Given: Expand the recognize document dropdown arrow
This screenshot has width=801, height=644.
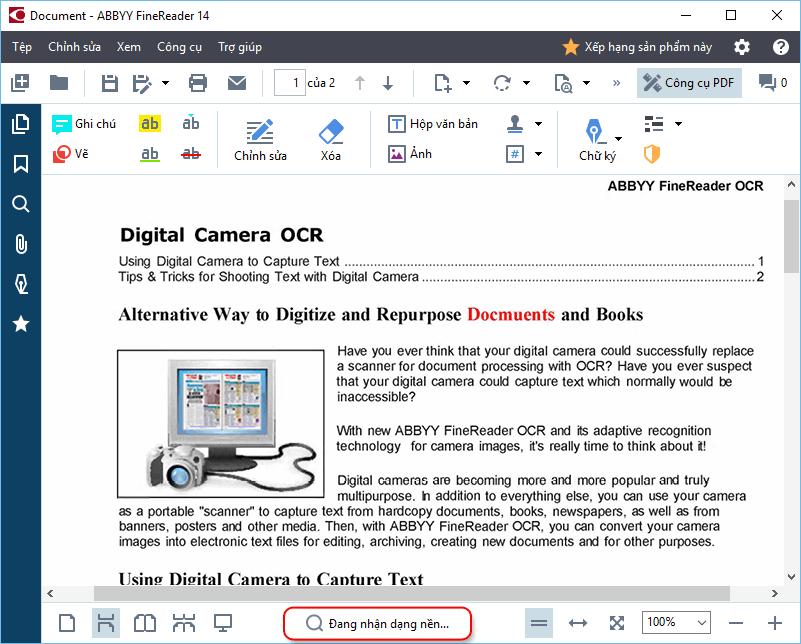Looking at the screenshot, I should click(x=586, y=83).
